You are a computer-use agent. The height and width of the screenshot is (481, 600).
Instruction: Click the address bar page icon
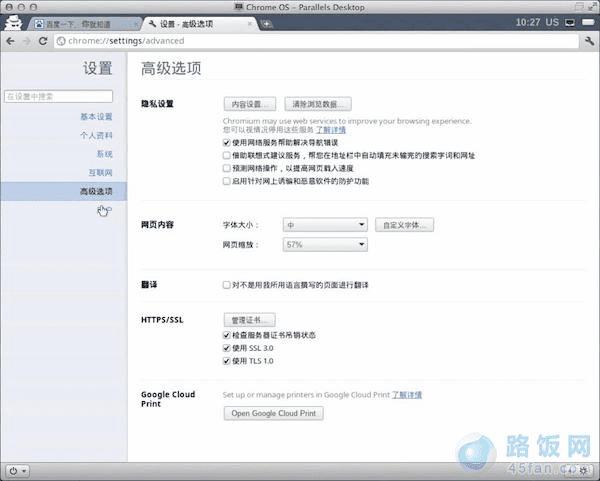click(61, 41)
